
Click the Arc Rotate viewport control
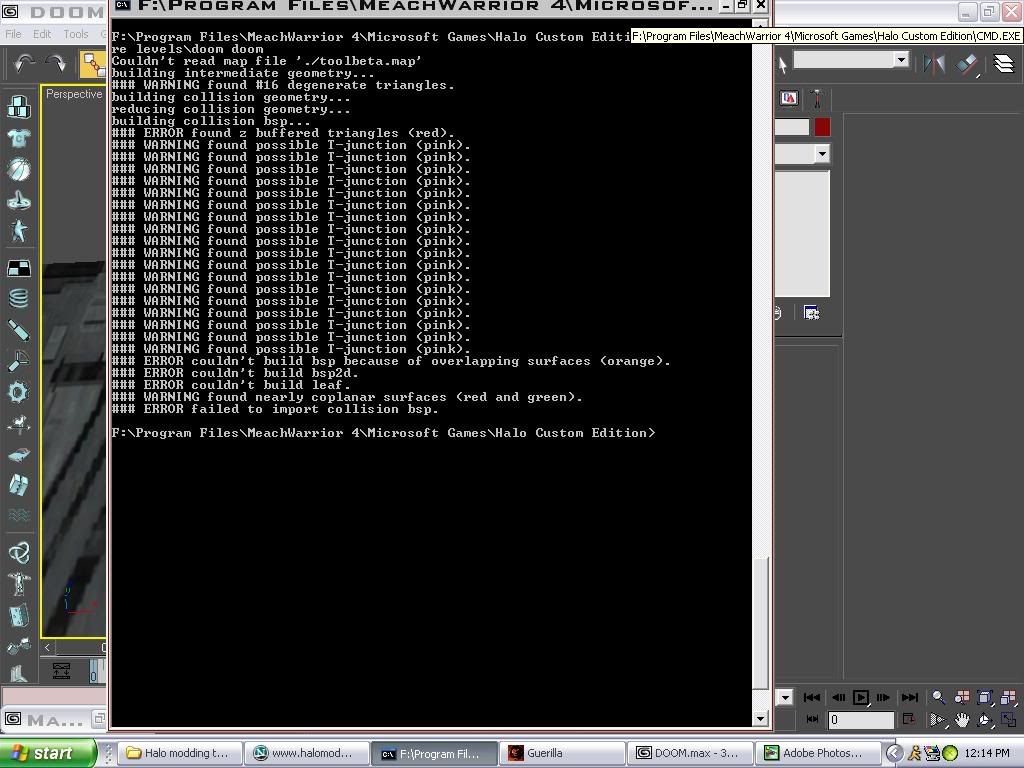(985, 720)
